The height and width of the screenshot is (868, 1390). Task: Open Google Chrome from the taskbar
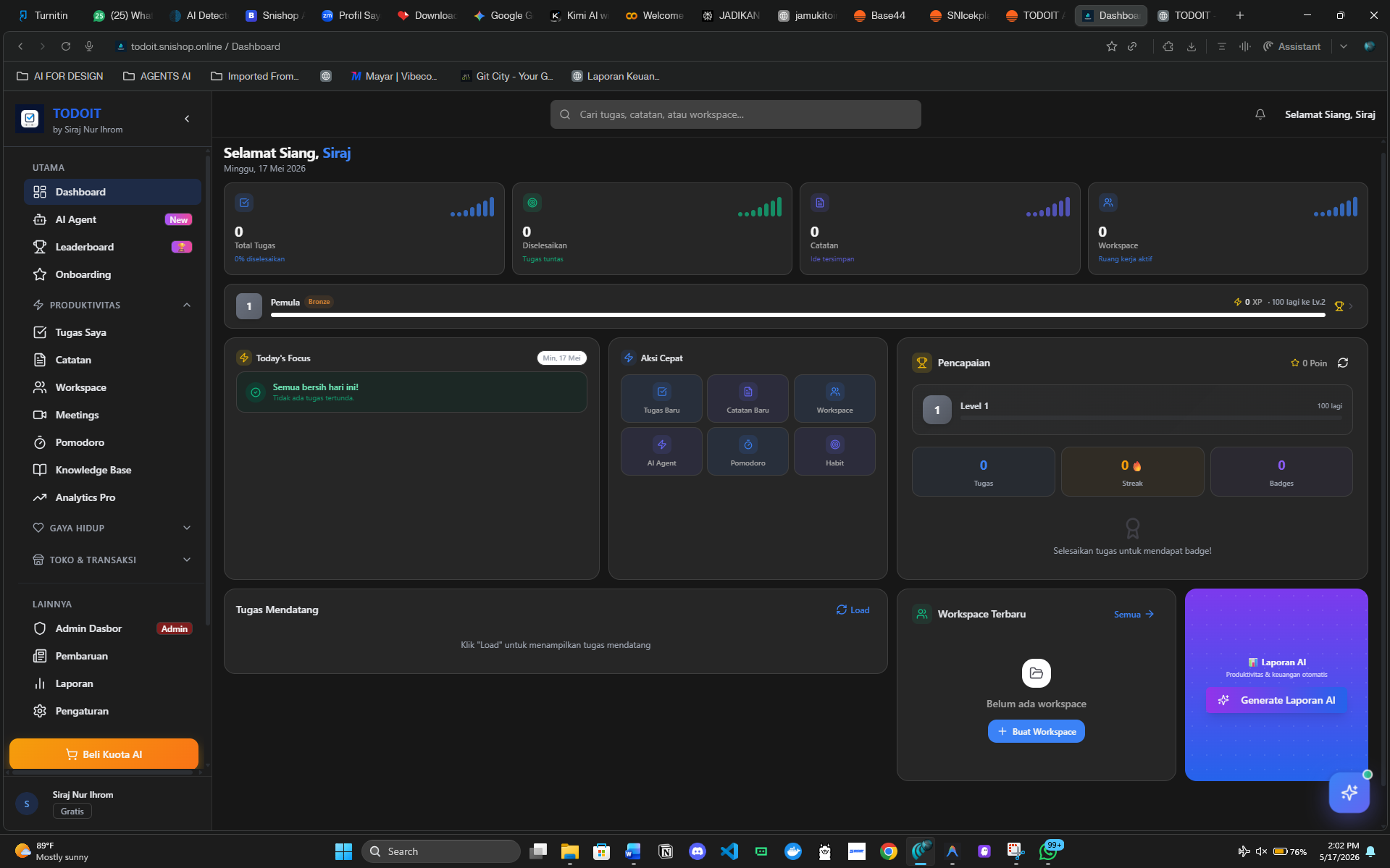click(889, 851)
